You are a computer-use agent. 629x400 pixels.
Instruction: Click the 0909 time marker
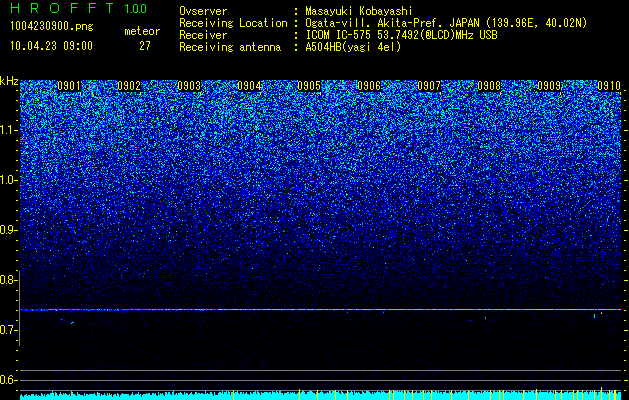[549, 86]
